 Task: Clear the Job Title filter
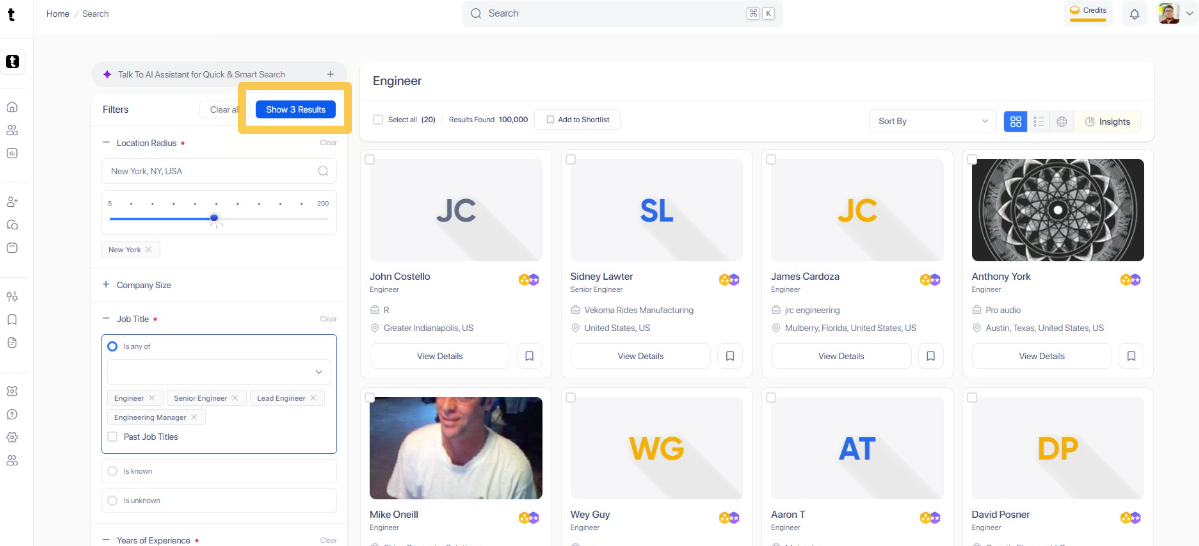point(328,319)
